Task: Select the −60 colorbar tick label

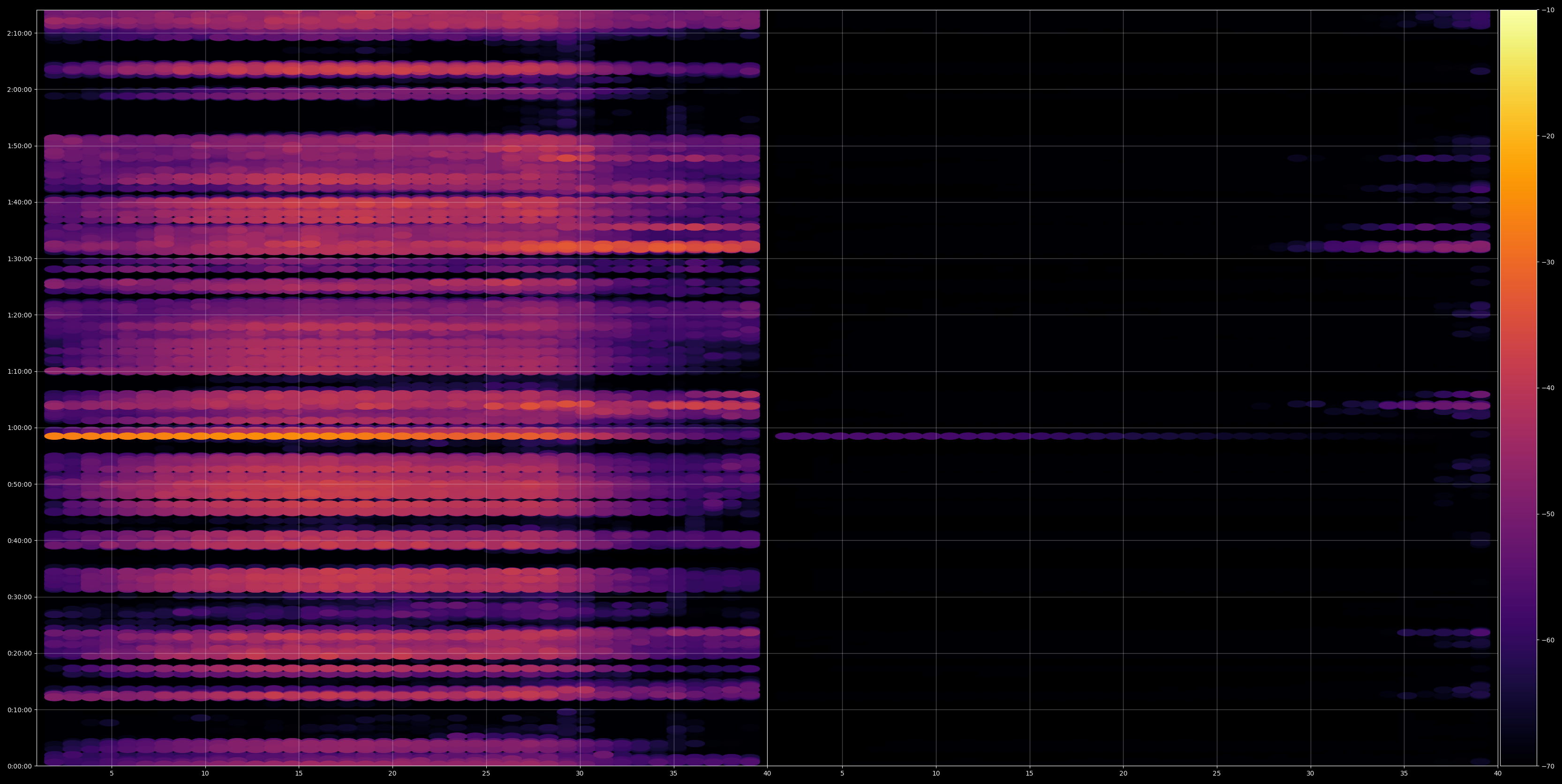Action: pyautogui.click(x=1548, y=641)
